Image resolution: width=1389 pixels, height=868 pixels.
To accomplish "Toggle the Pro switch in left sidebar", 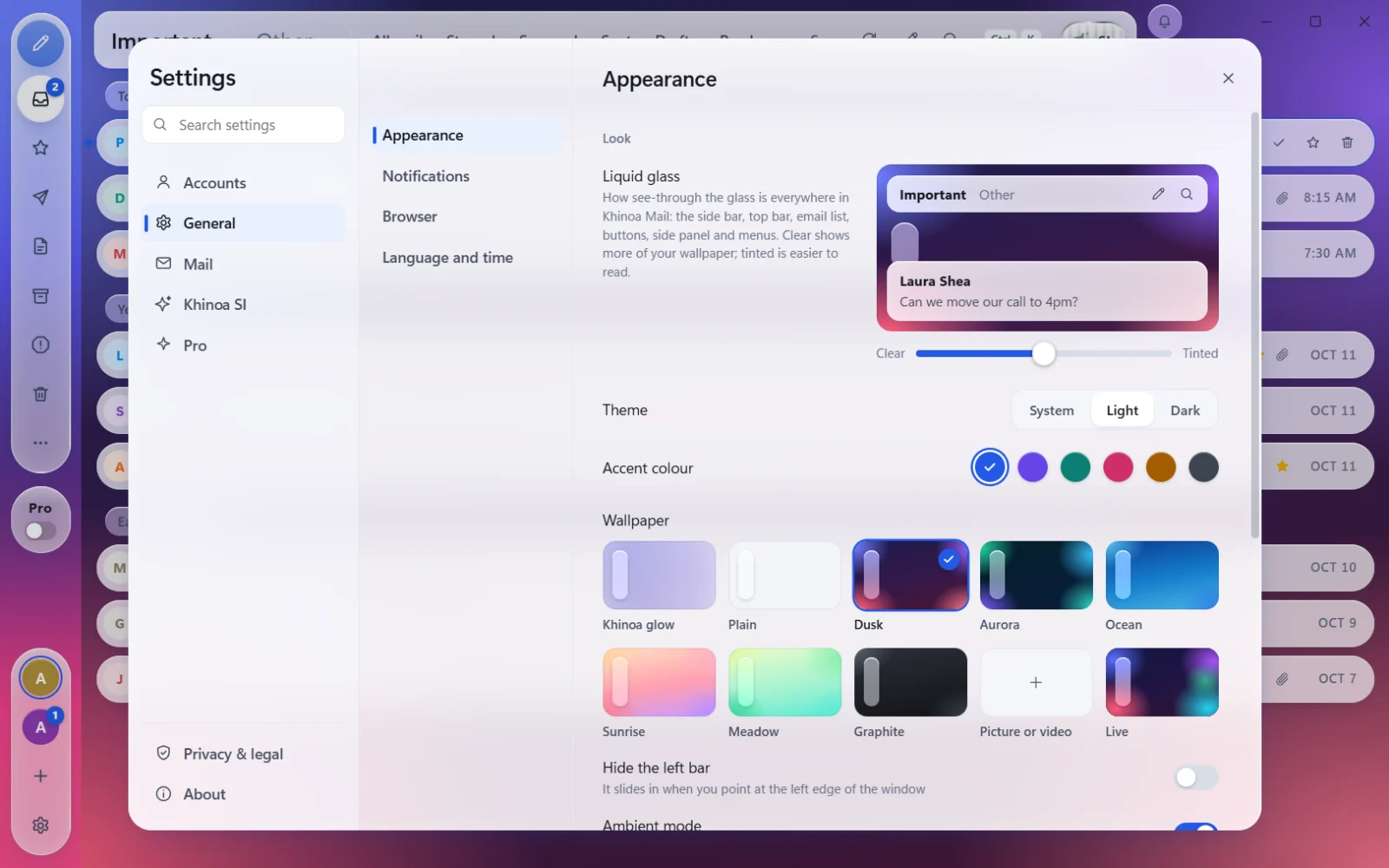I will (x=40, y=530).
